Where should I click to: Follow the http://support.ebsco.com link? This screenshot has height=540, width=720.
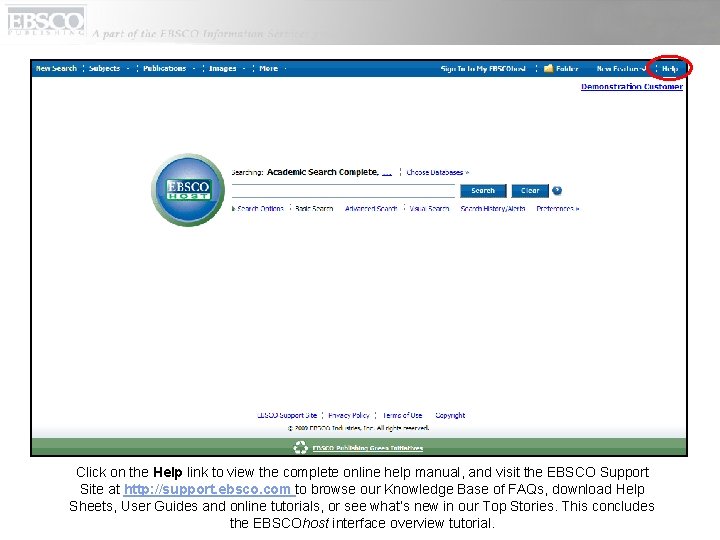click(x=209, y=489)
